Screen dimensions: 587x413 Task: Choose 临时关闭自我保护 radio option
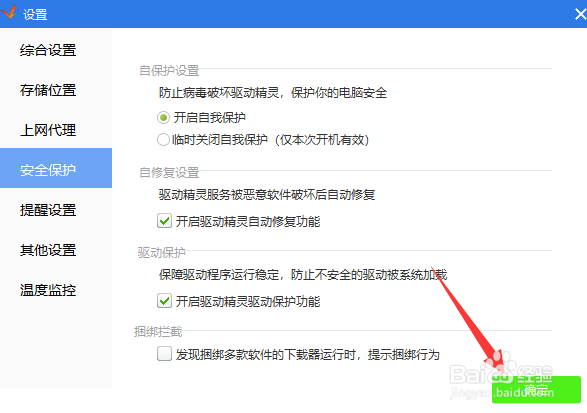163,140
